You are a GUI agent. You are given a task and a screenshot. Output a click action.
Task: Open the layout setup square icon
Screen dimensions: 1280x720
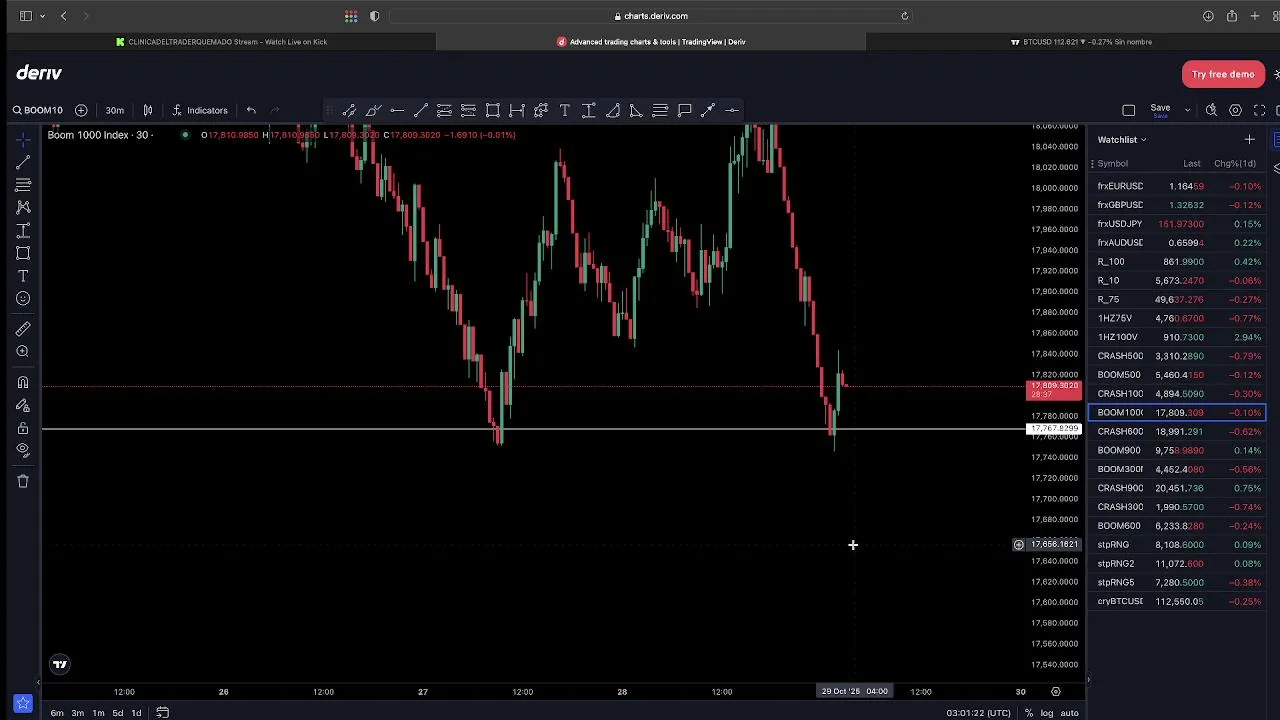[x=1129, y=110]
